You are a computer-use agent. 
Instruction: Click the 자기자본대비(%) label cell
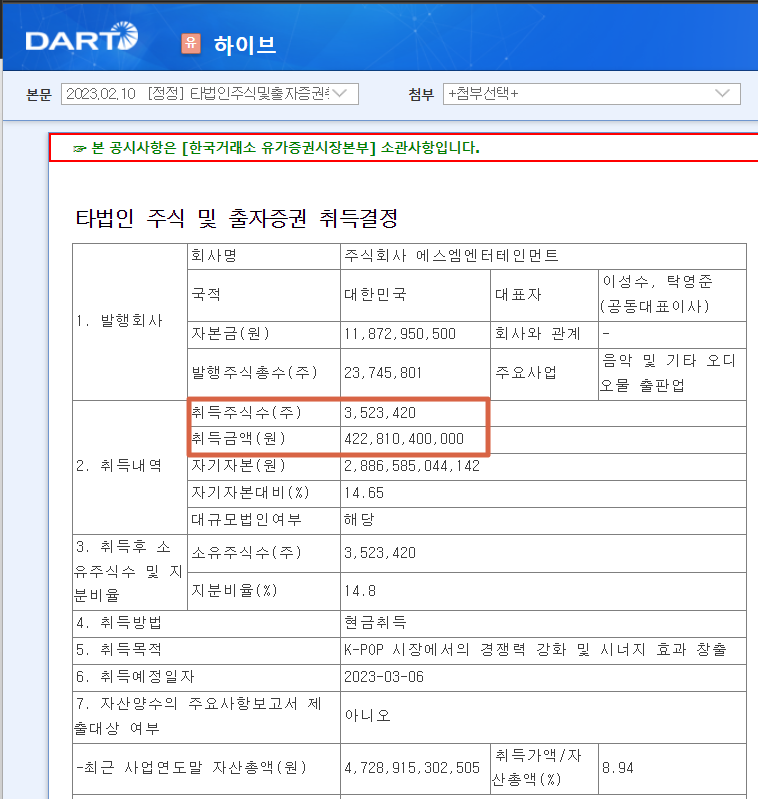(x=263, y=493)
